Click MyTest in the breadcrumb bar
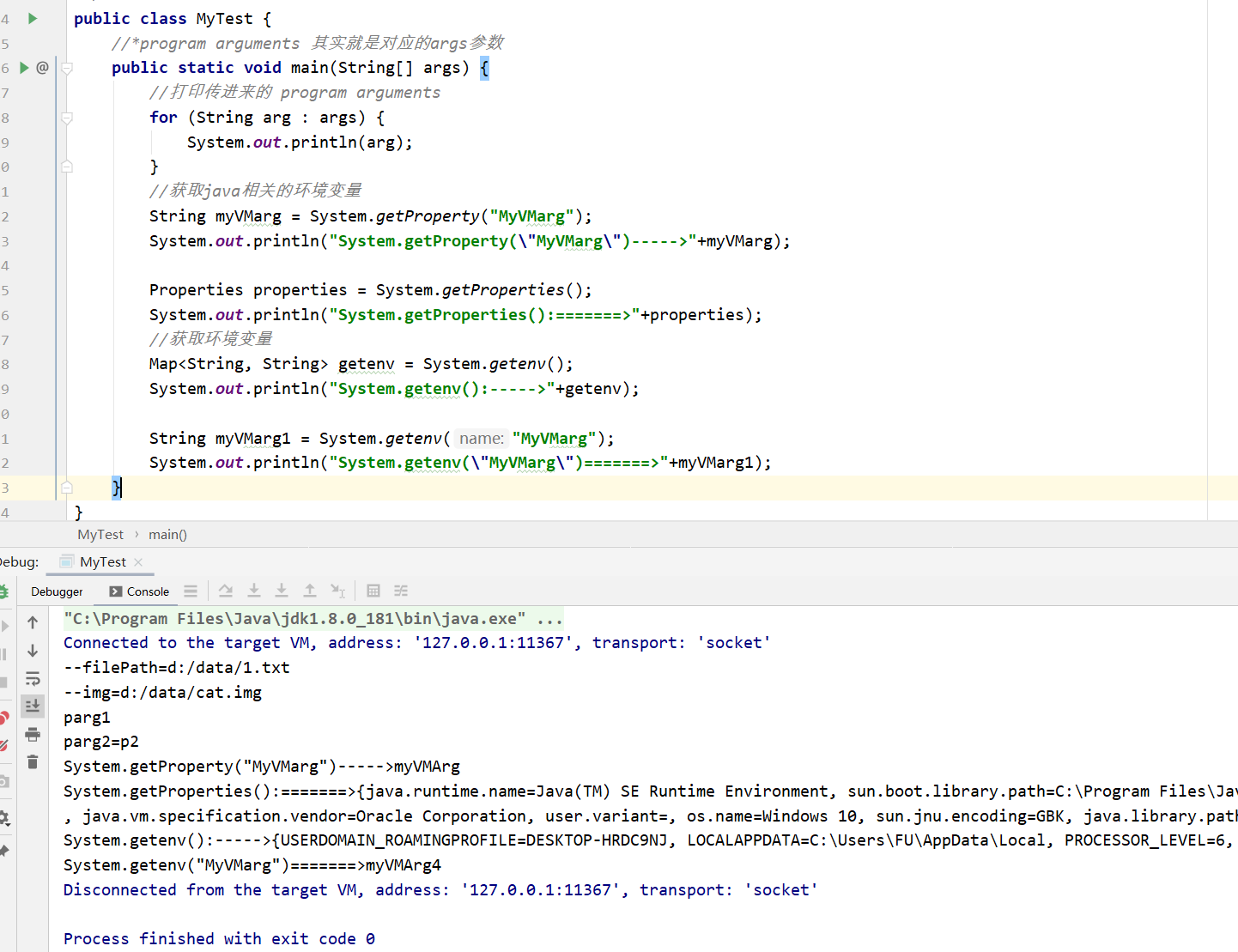This screenshot has height=952, width=1238. coord(100,534)
